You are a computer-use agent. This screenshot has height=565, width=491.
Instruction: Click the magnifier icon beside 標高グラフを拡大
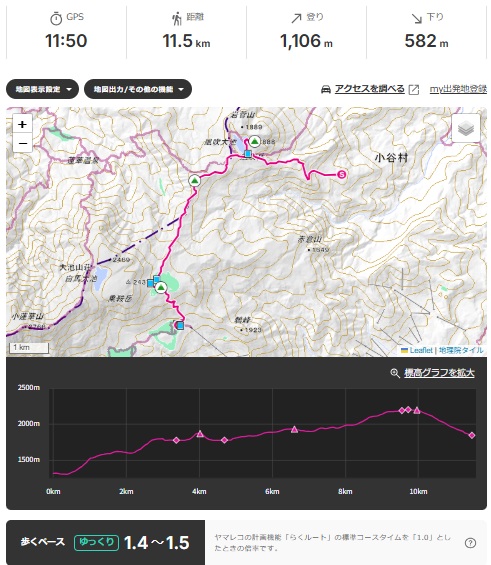click(x=395, y=373)
